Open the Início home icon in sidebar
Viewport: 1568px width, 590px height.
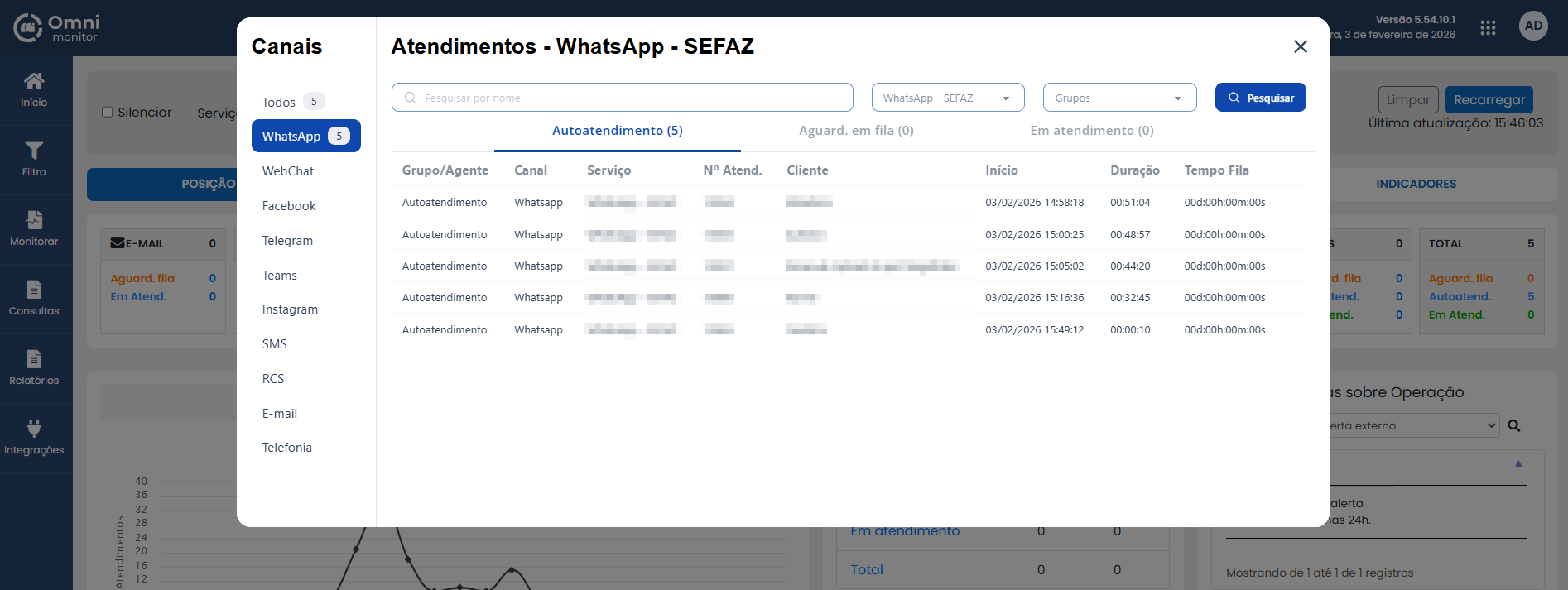[34, 82]
